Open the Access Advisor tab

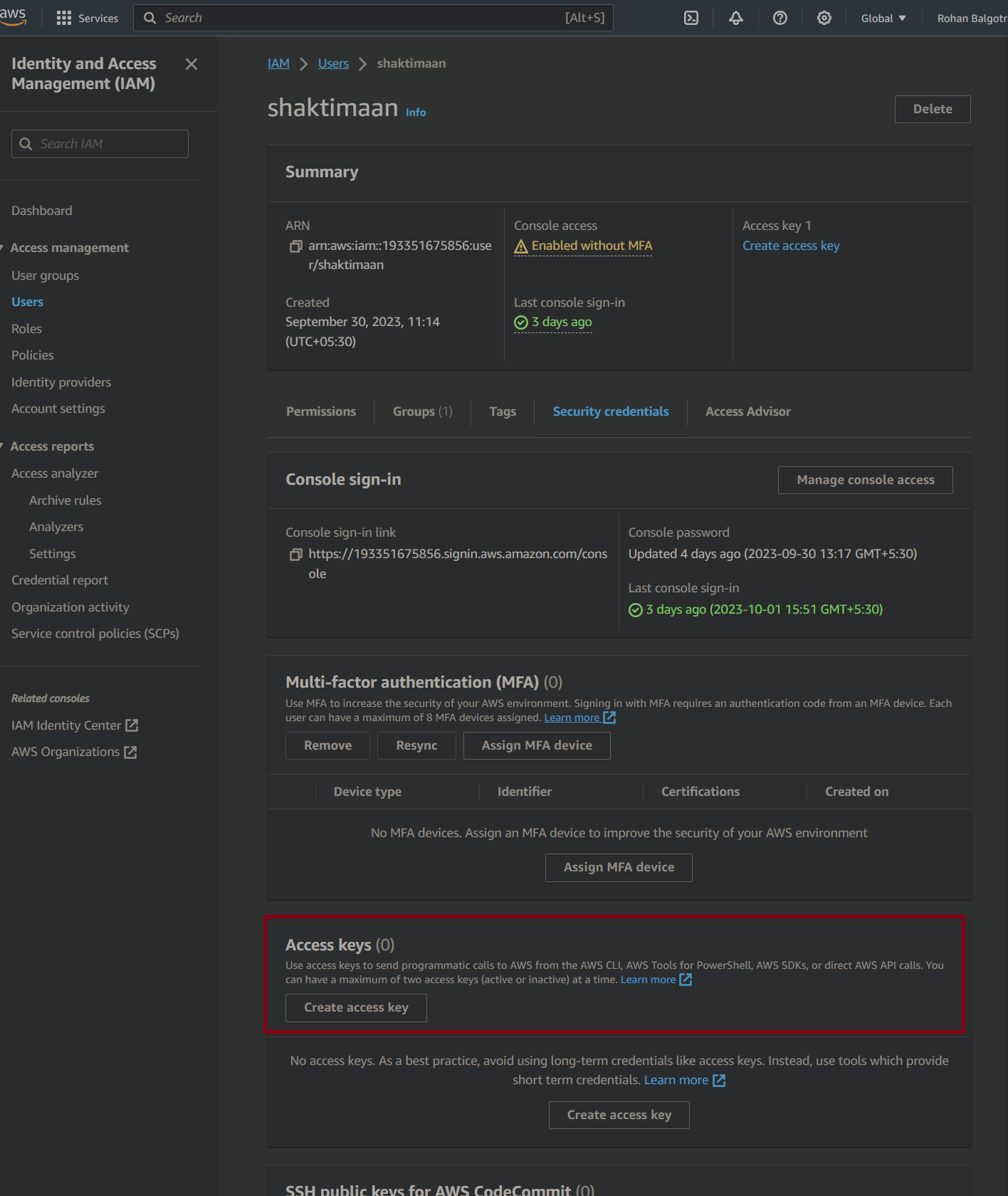(748, 411)
